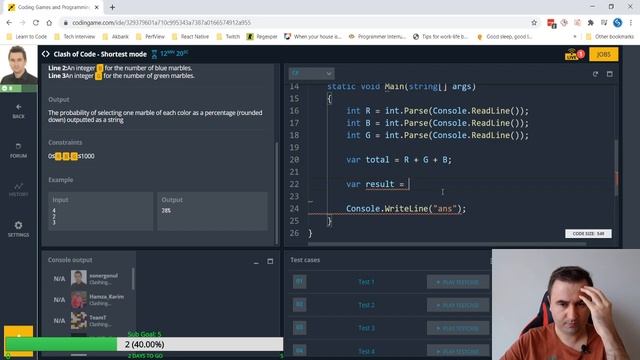
Task: Maximize the code editor panel
Action: tap(609, 74)
